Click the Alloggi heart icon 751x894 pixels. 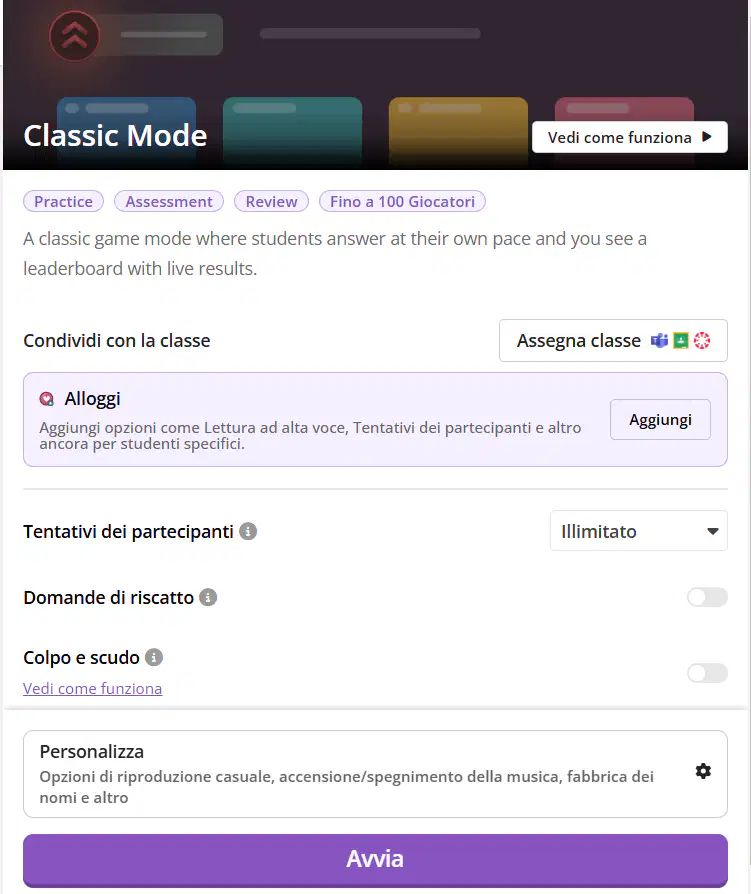point(47,399)
